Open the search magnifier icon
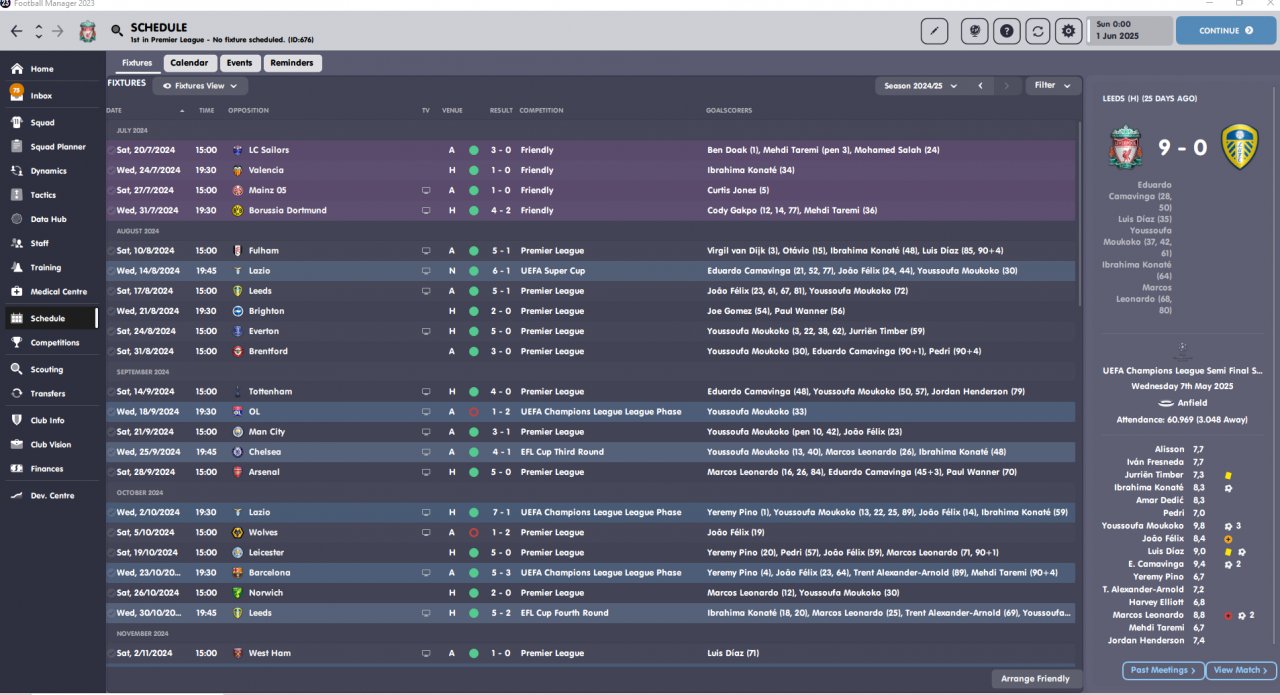The height and width of the screenshot is (695, 1280). 118,31
